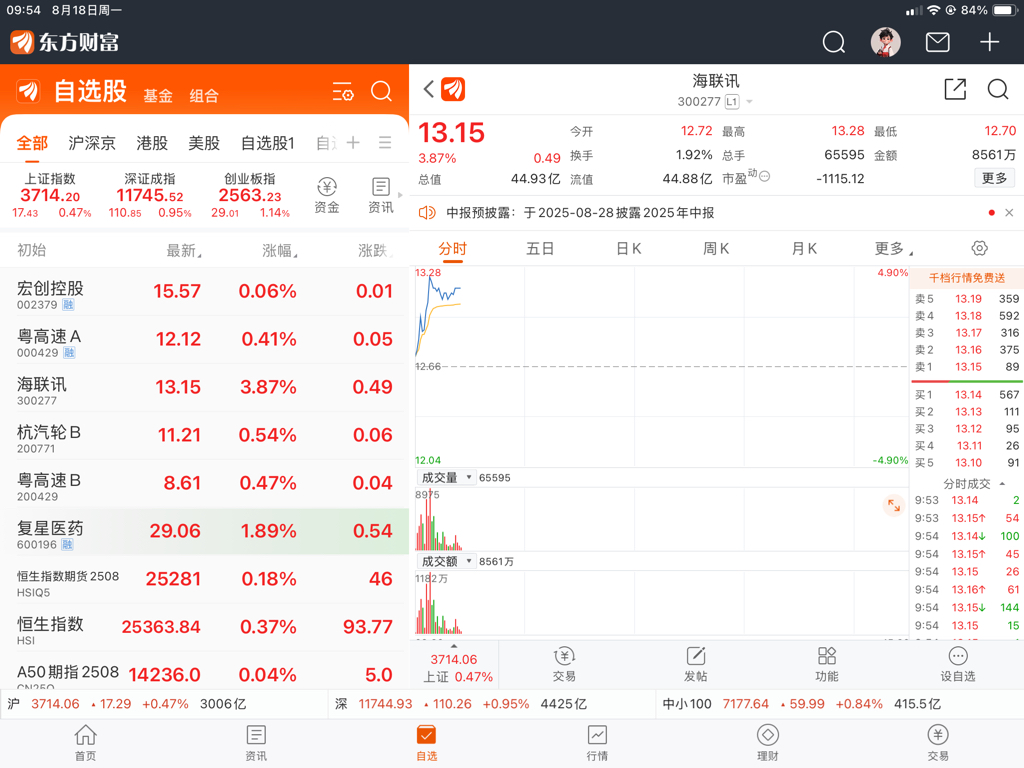Switch to 基金 tab
Viewport: 1024px width, 768px height.
(158, 96)
